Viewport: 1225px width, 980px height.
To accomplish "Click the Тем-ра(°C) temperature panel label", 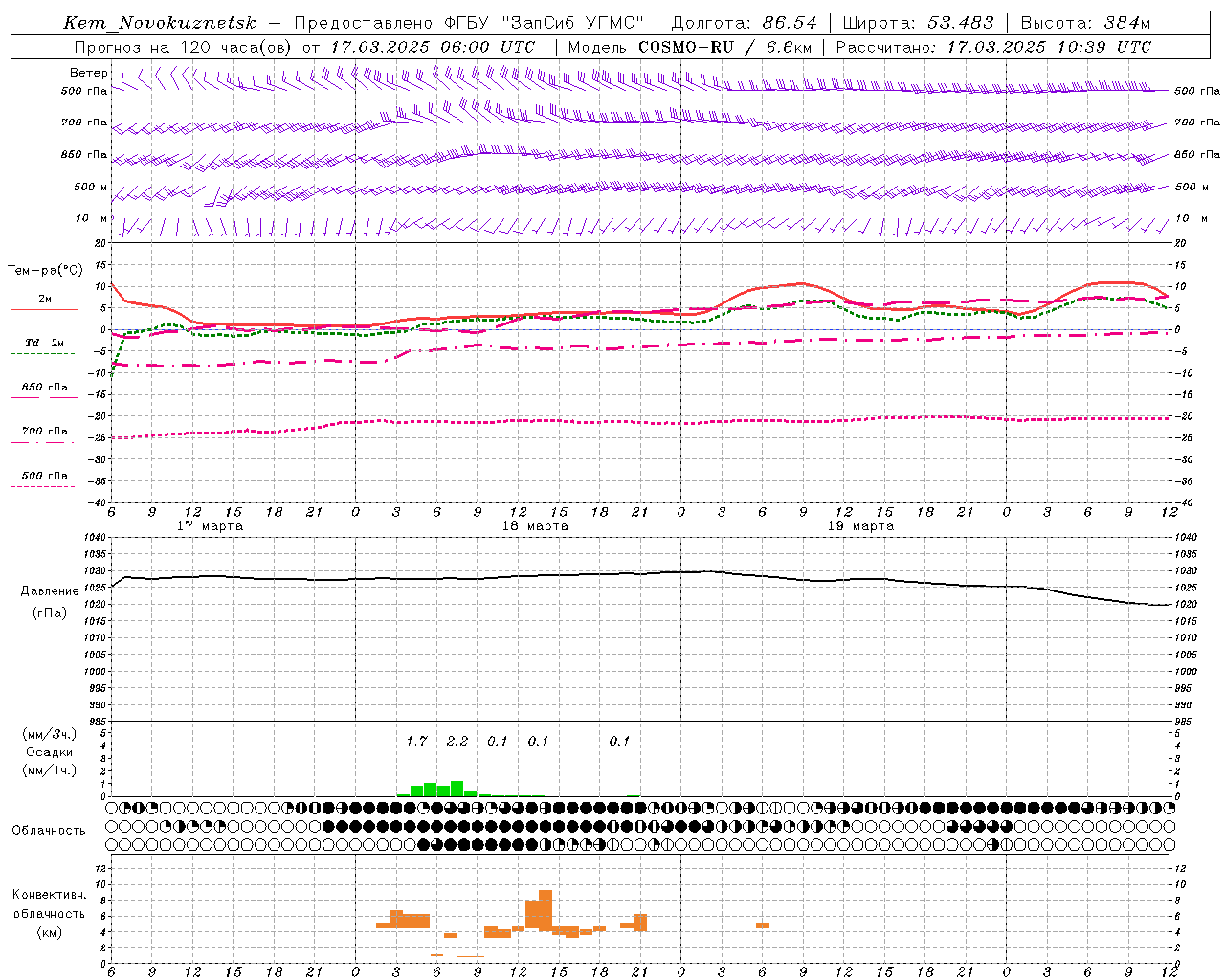I will [x=44, y=271].
